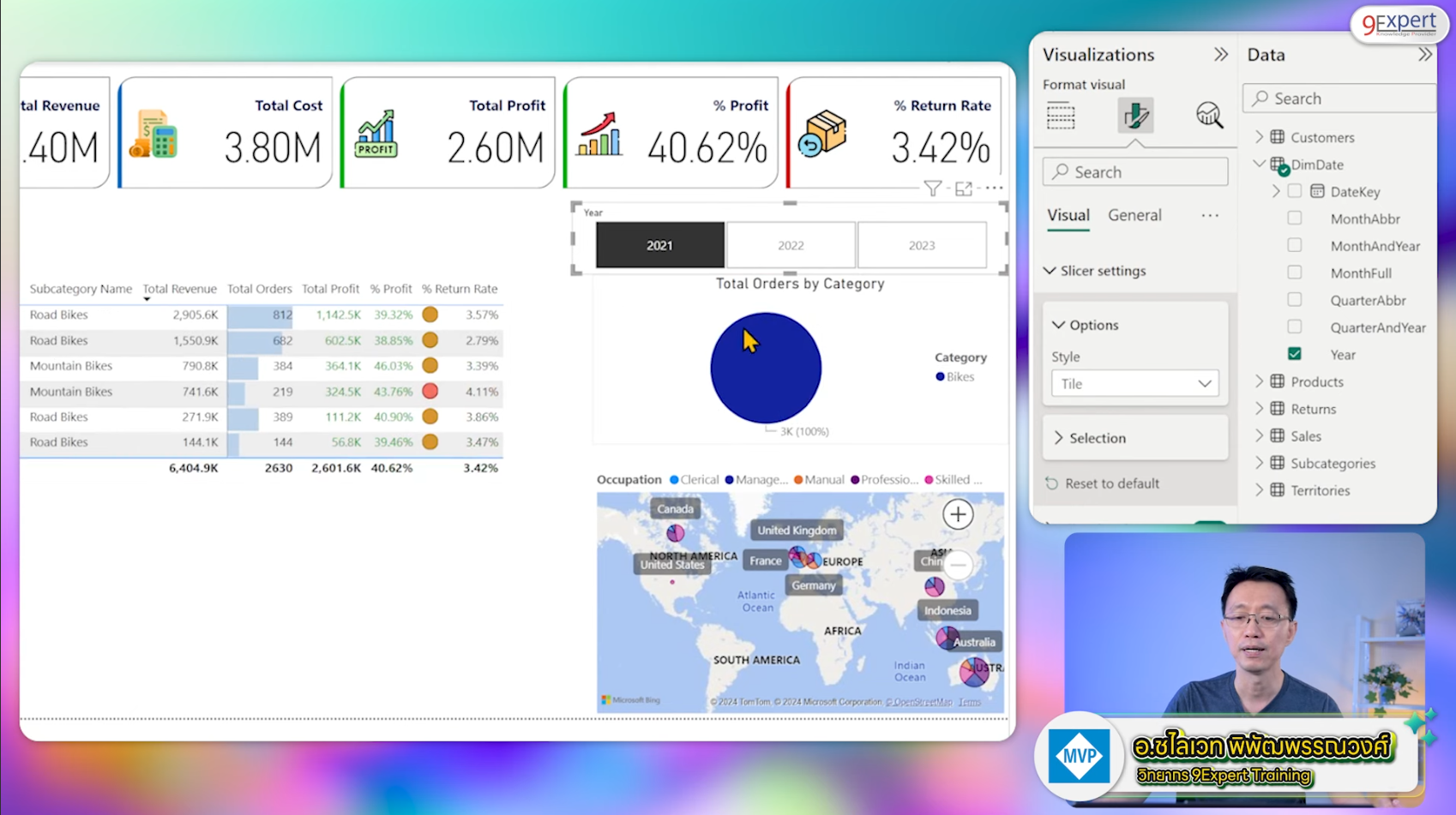Click the Bikes legend color dot
This screenshot has width=1456, height=815.
[940, 377]
